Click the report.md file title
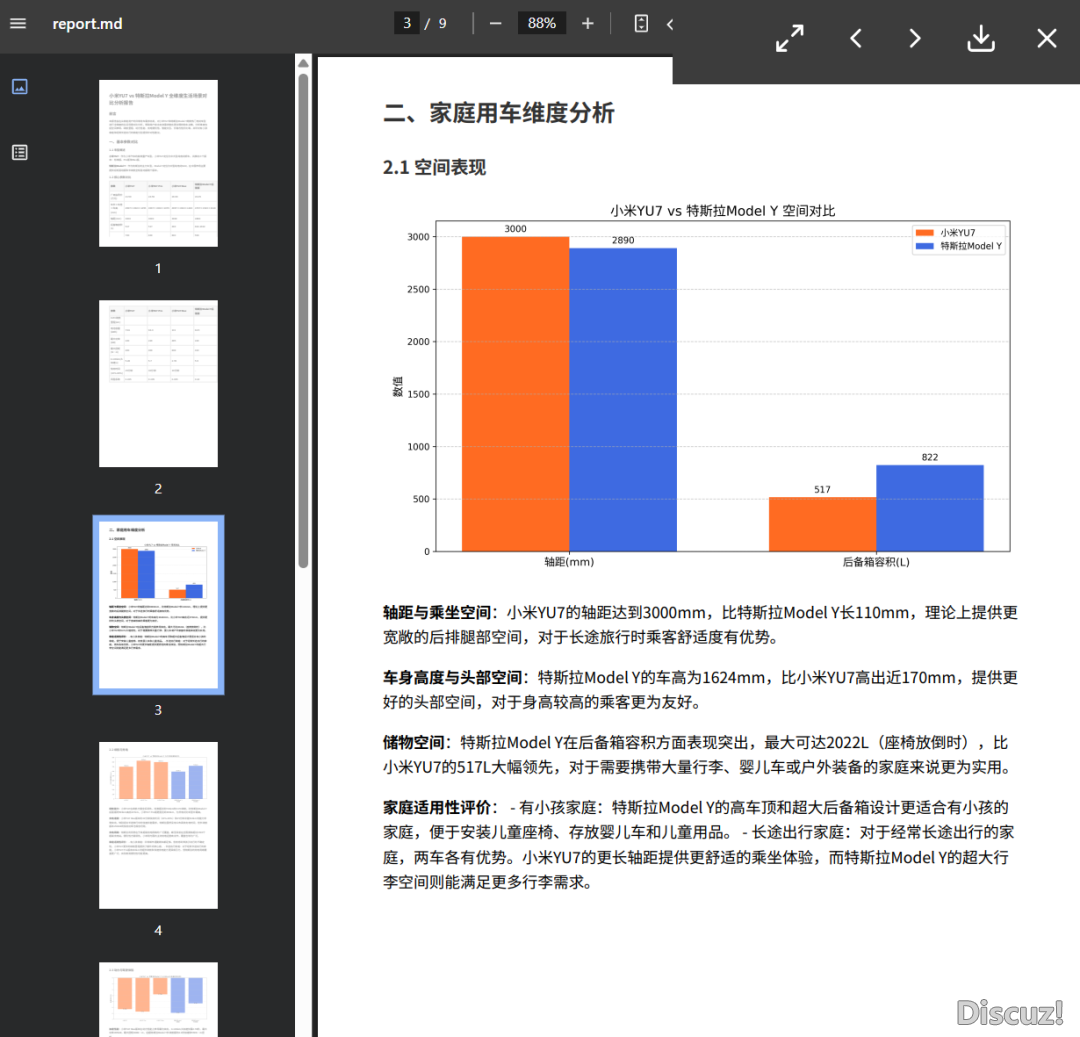1080x1037 pixels. tap(88, 23)
